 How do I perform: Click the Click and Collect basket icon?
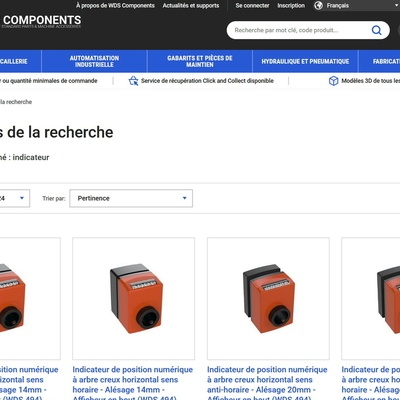click(x=133, y=81)
